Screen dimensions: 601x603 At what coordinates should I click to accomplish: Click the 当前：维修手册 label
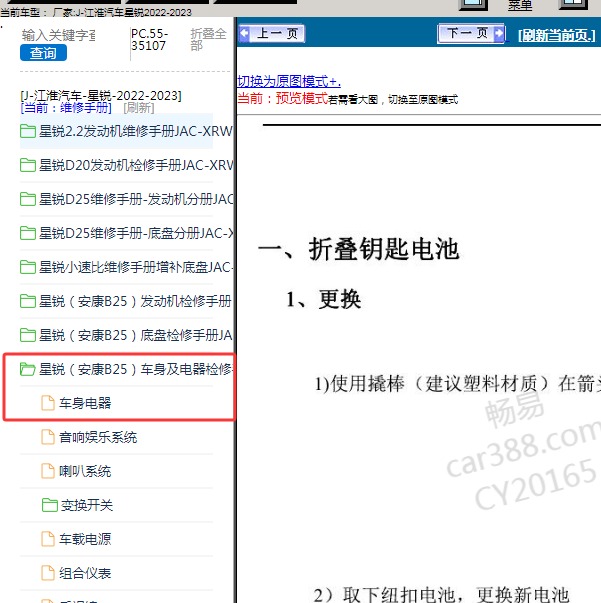coord(66,108)
